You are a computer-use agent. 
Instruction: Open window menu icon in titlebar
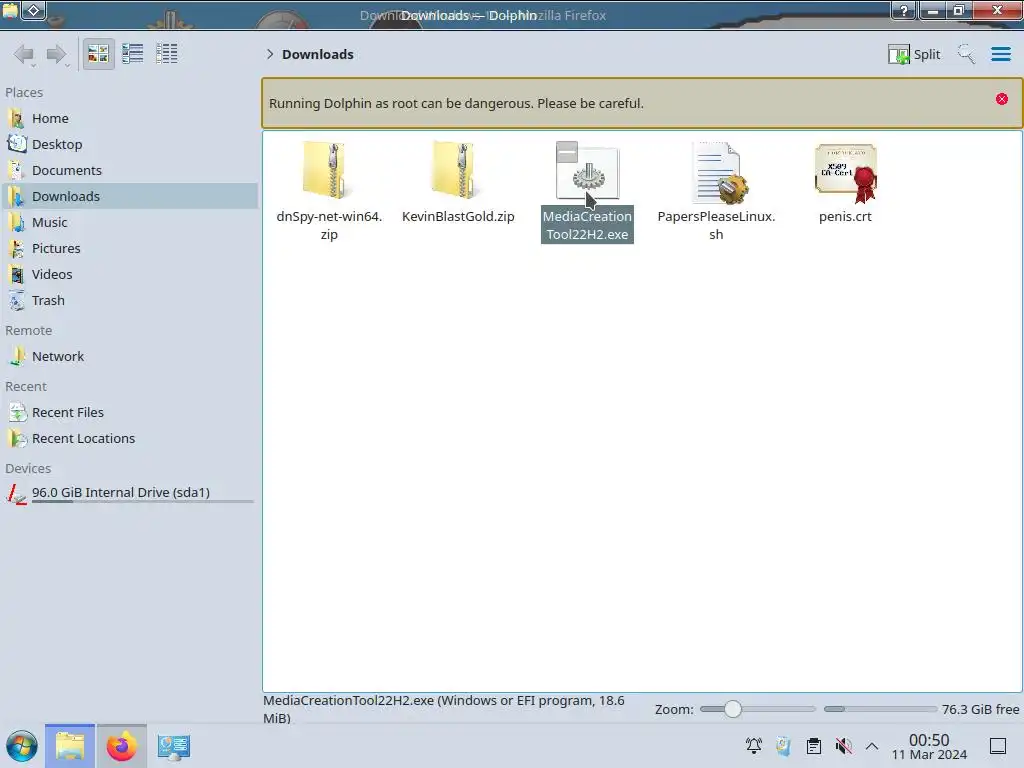[x=10, y=10]
